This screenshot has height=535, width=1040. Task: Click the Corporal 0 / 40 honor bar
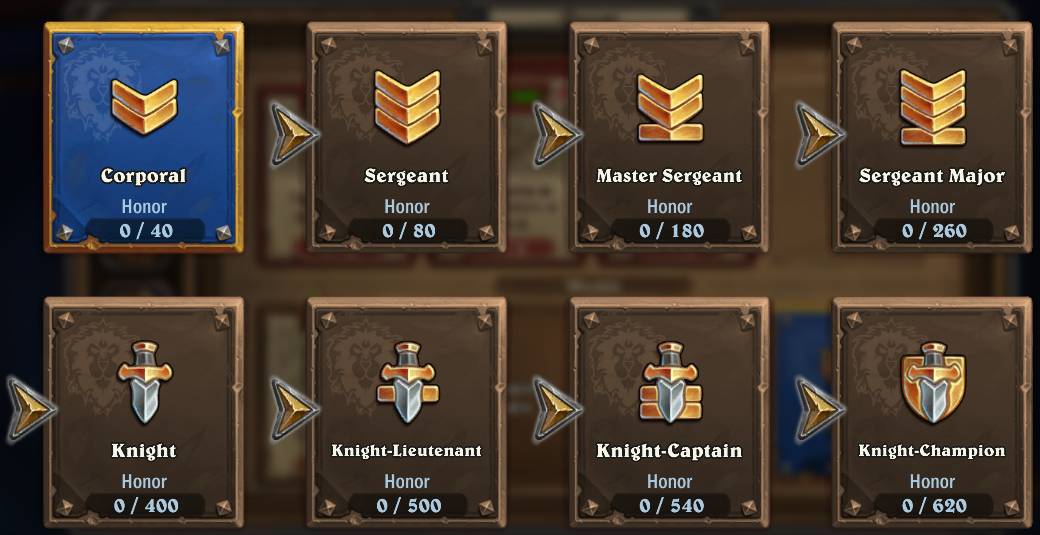(144, 231)
